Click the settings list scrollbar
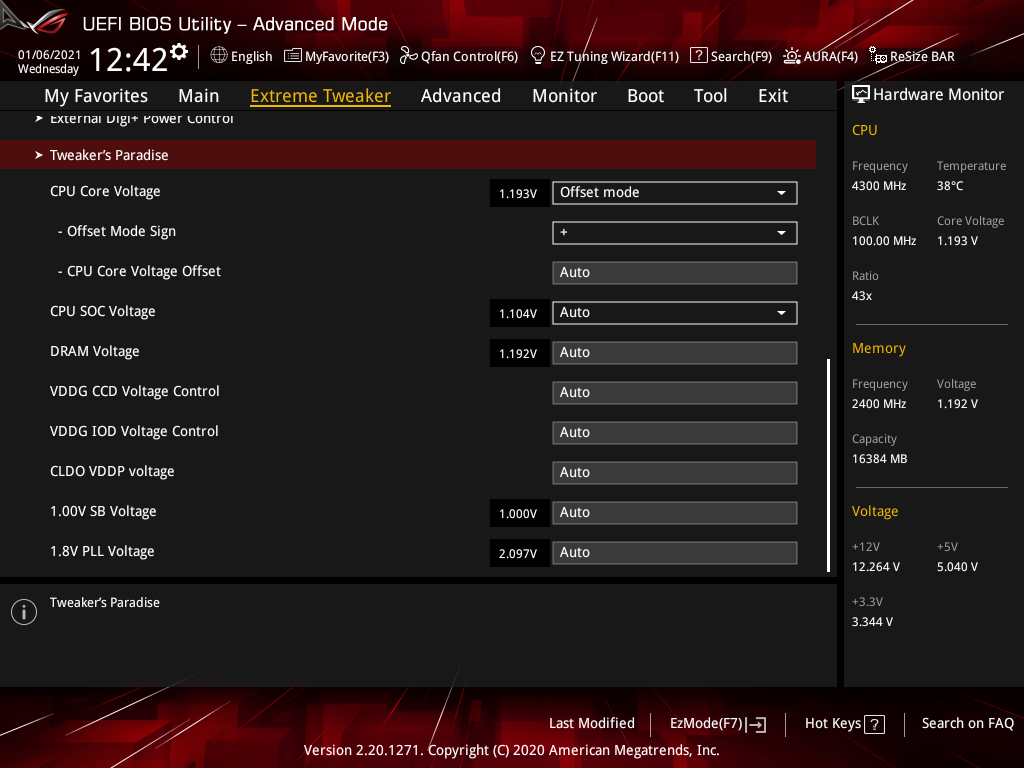1024x768 pixels. [x=829, y=465]
